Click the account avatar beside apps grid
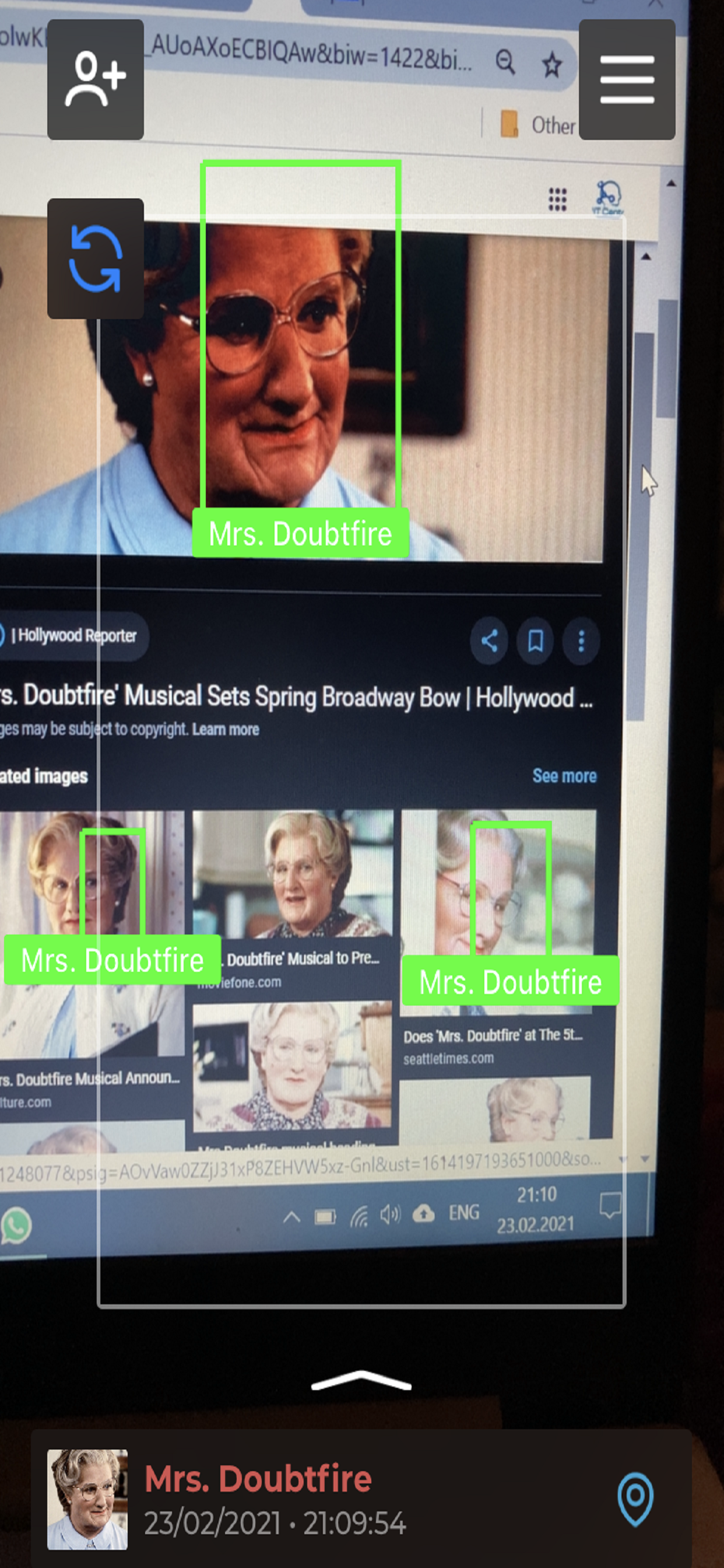The image size is (724, 1568). click(x=608, y=197)
